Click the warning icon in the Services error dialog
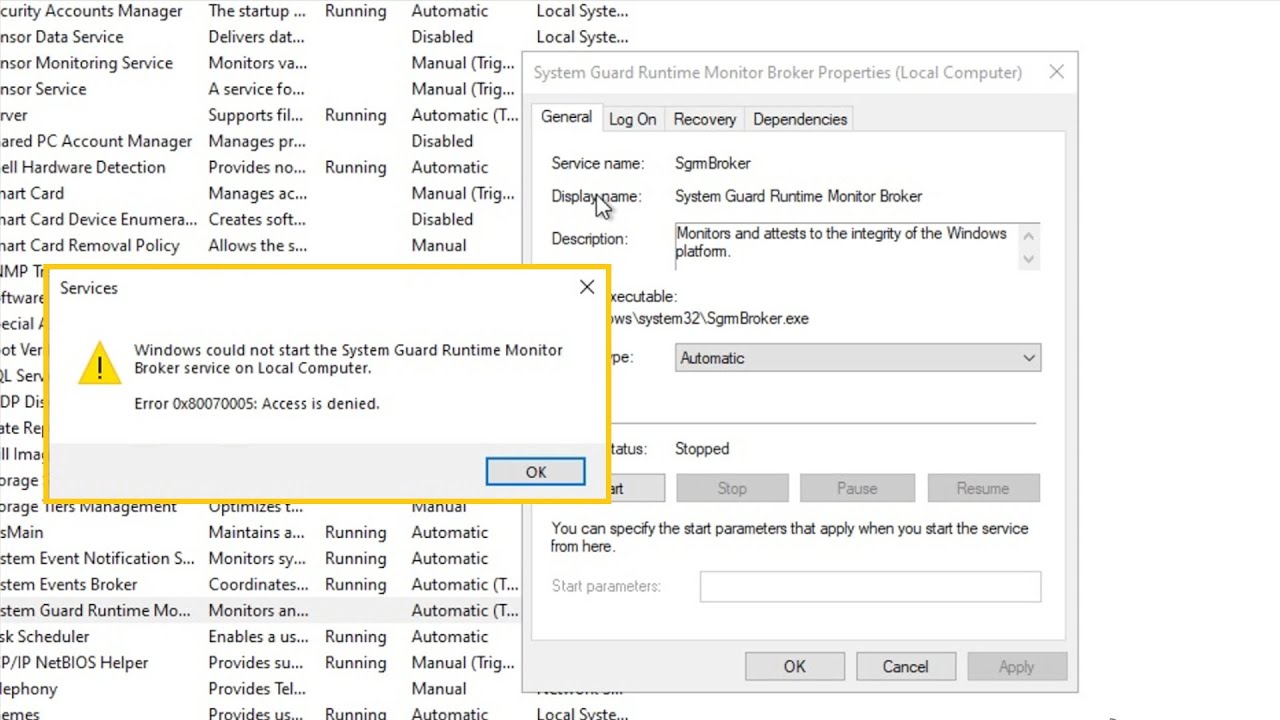 click(100, 362)
